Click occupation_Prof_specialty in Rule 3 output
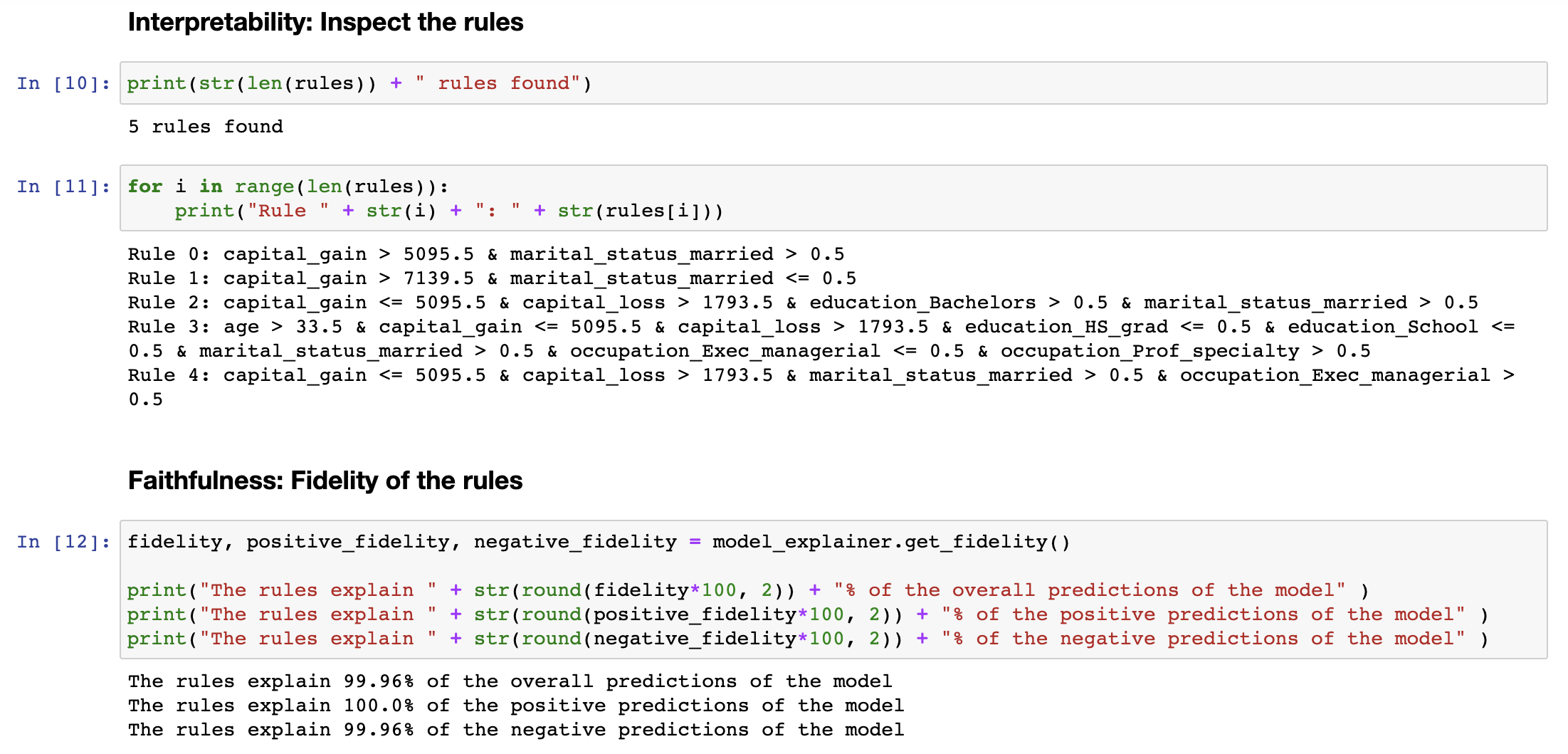 coord(1149,351)
